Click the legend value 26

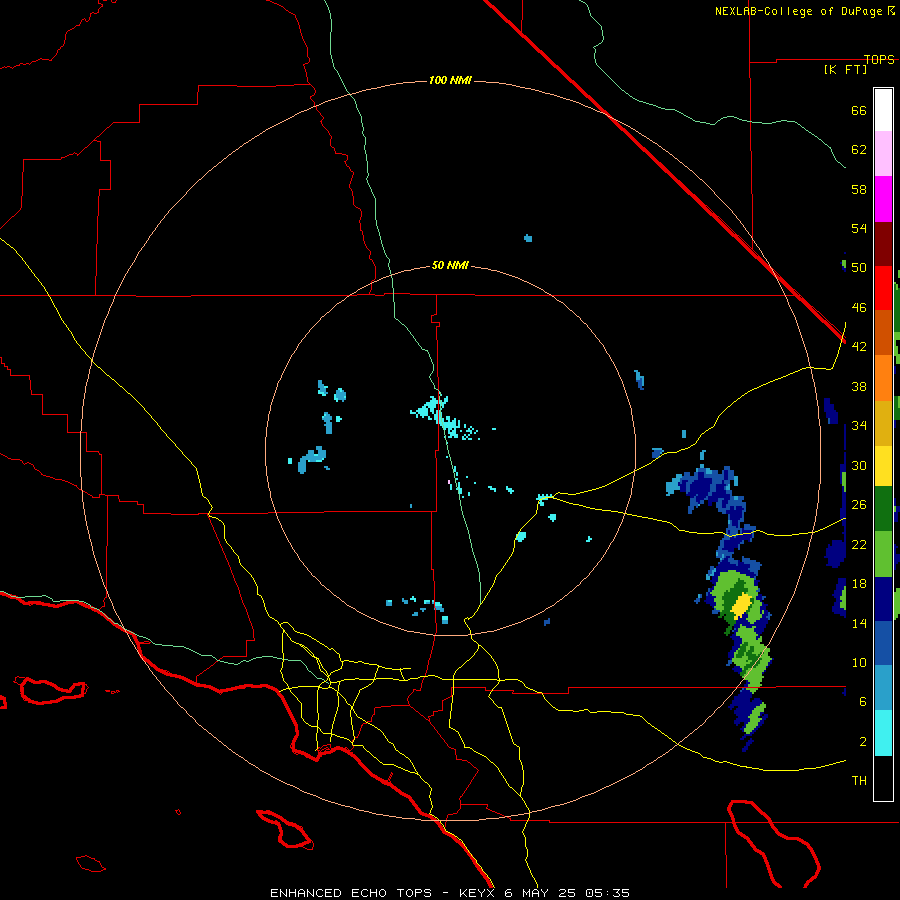tap(859, 505)
